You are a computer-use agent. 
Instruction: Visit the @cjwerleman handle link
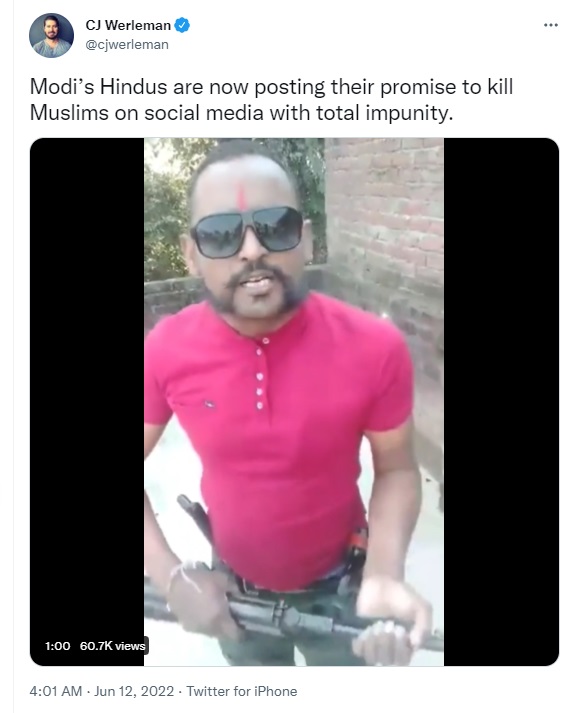127,45
